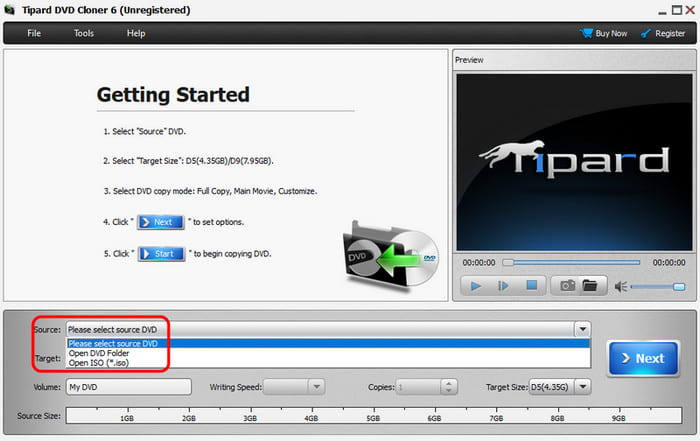Open the snapshot folder icon
Screen dimensions: 700x441
tap(590, 286)
